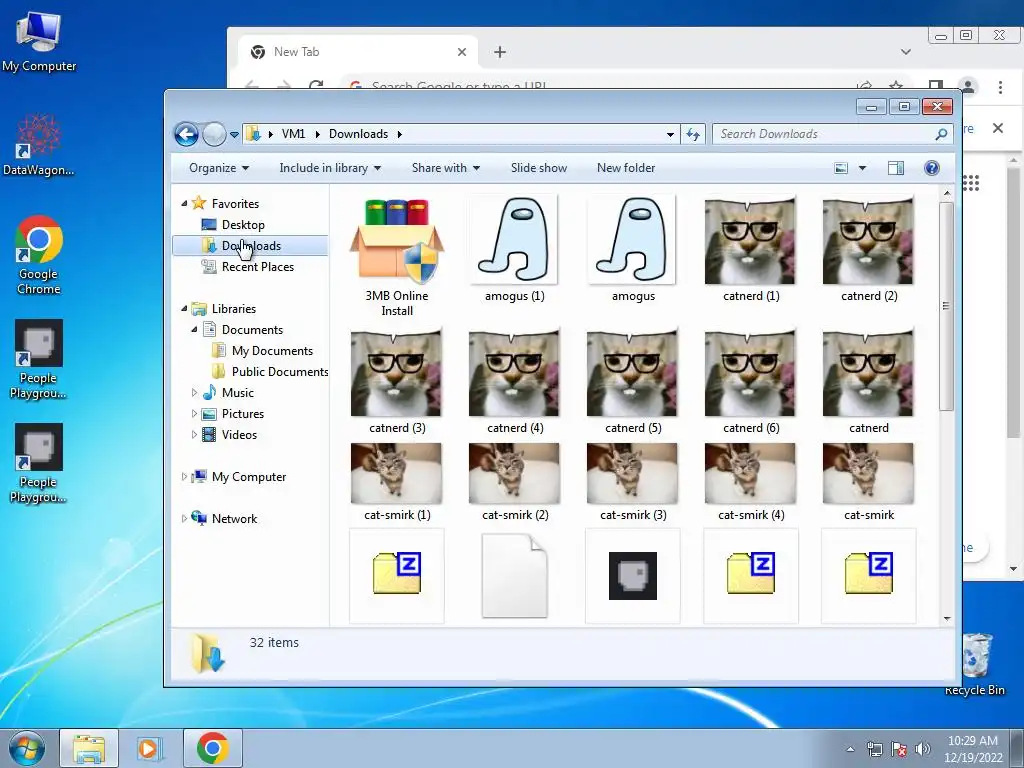This screenshot has width=1024, height=768.
Task: Open Windows Media Player from taskbar
Action: coord(150,748)
